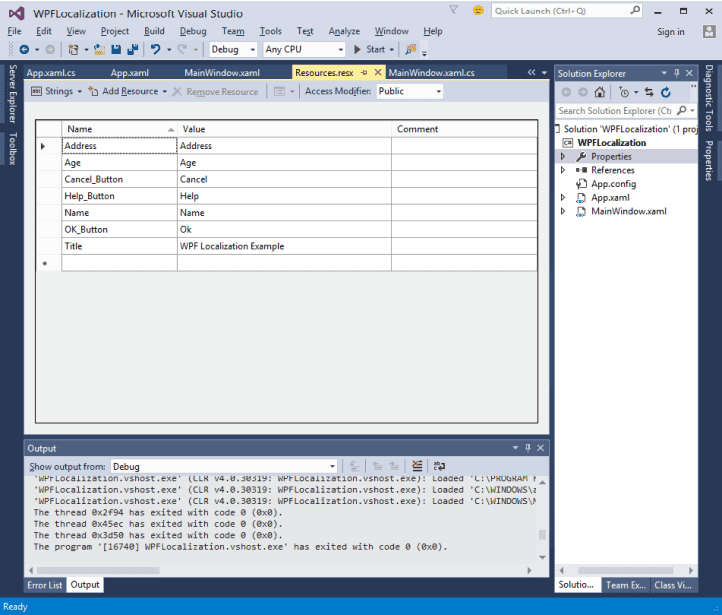Pin the Solution Explorer panel with pushpin
The image size is (722, 615).
676,73
